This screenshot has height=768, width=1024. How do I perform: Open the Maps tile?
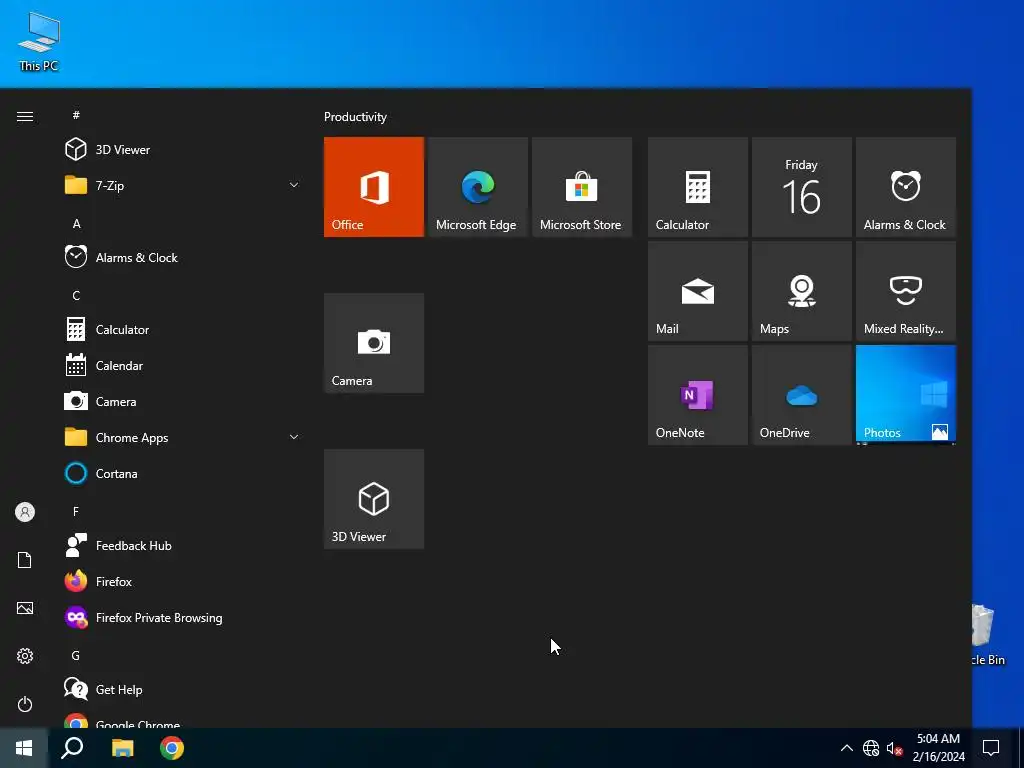tap(801, 291)
